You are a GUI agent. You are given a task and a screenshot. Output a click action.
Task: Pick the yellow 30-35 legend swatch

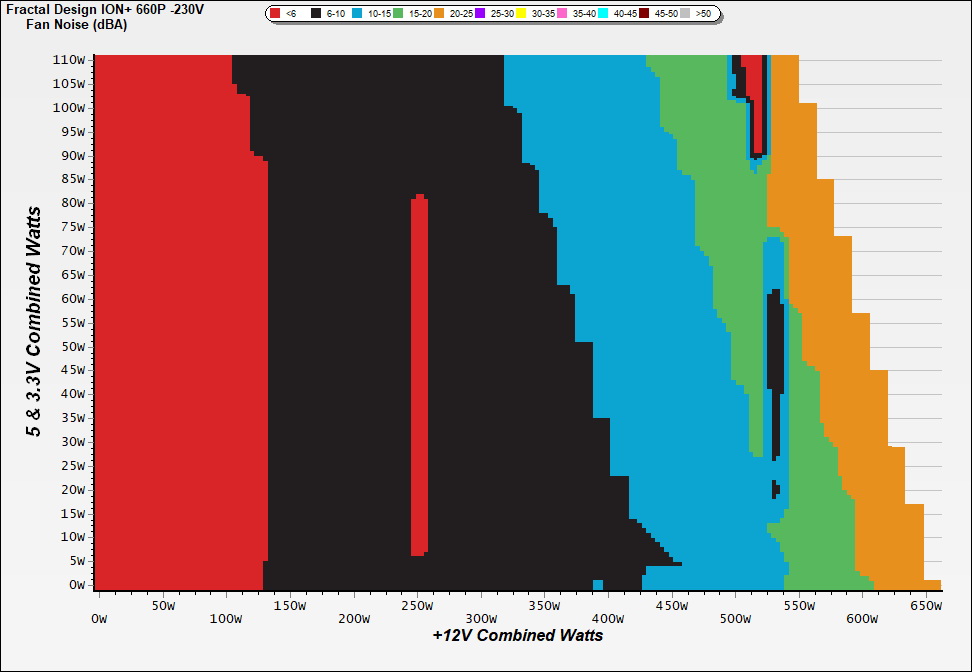pyautogui.click(x=521, y=14)
